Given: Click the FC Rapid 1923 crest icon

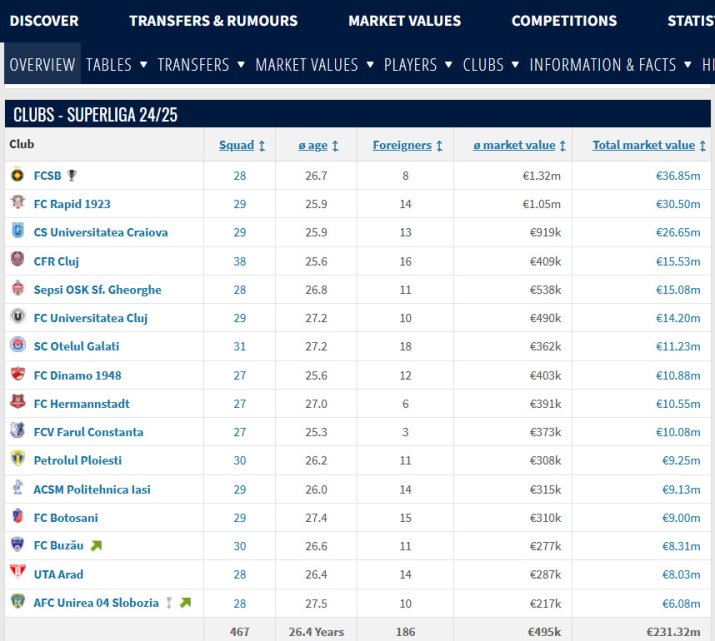Looking at the screenshot, I should 17,202.
